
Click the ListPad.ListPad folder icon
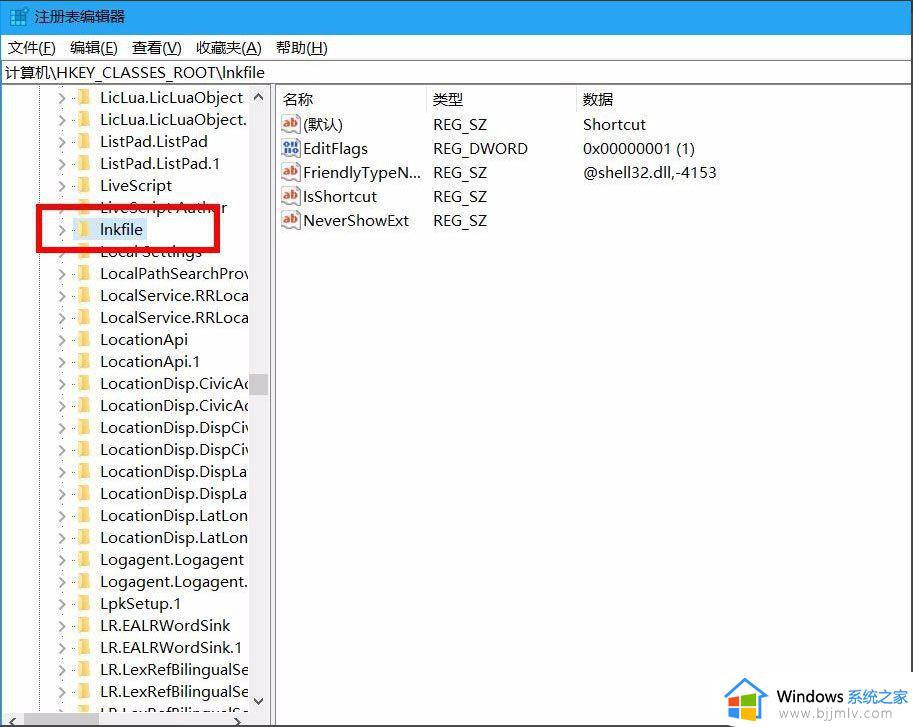click(x=84, y=141)
